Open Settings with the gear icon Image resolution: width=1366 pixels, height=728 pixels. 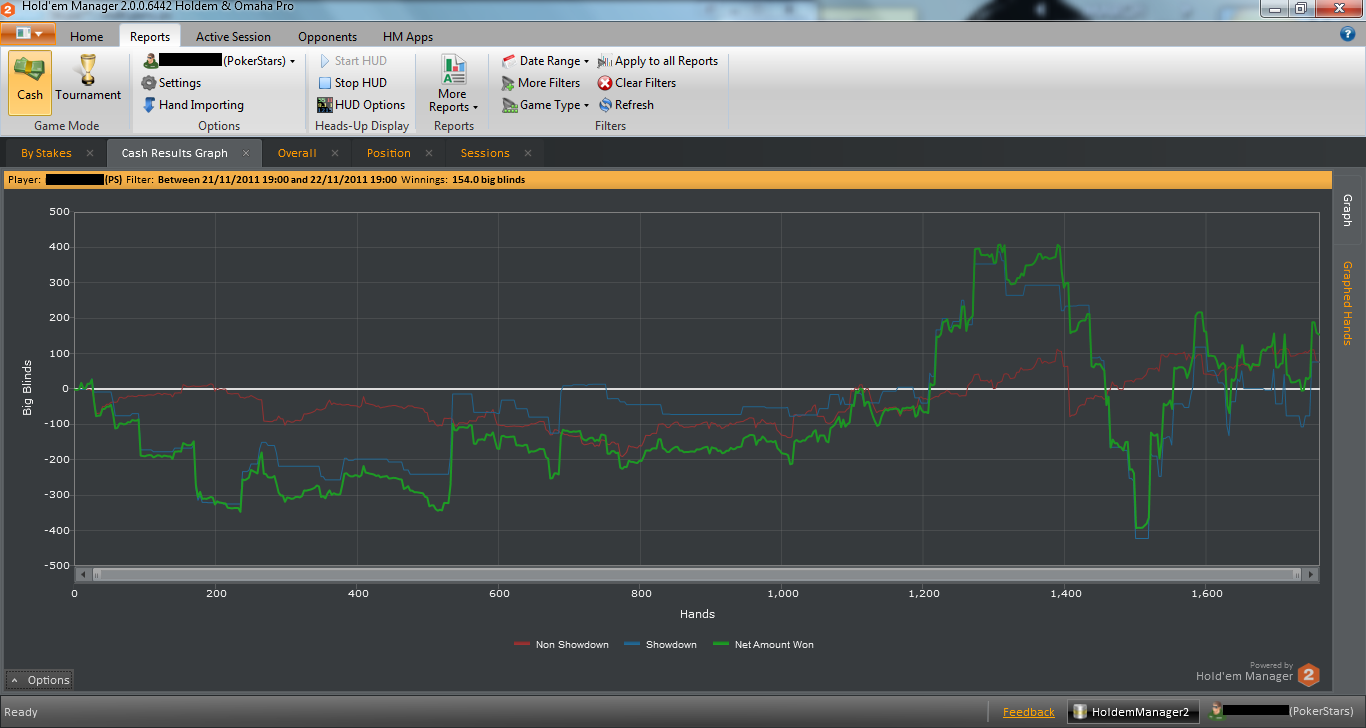point(149,83)
